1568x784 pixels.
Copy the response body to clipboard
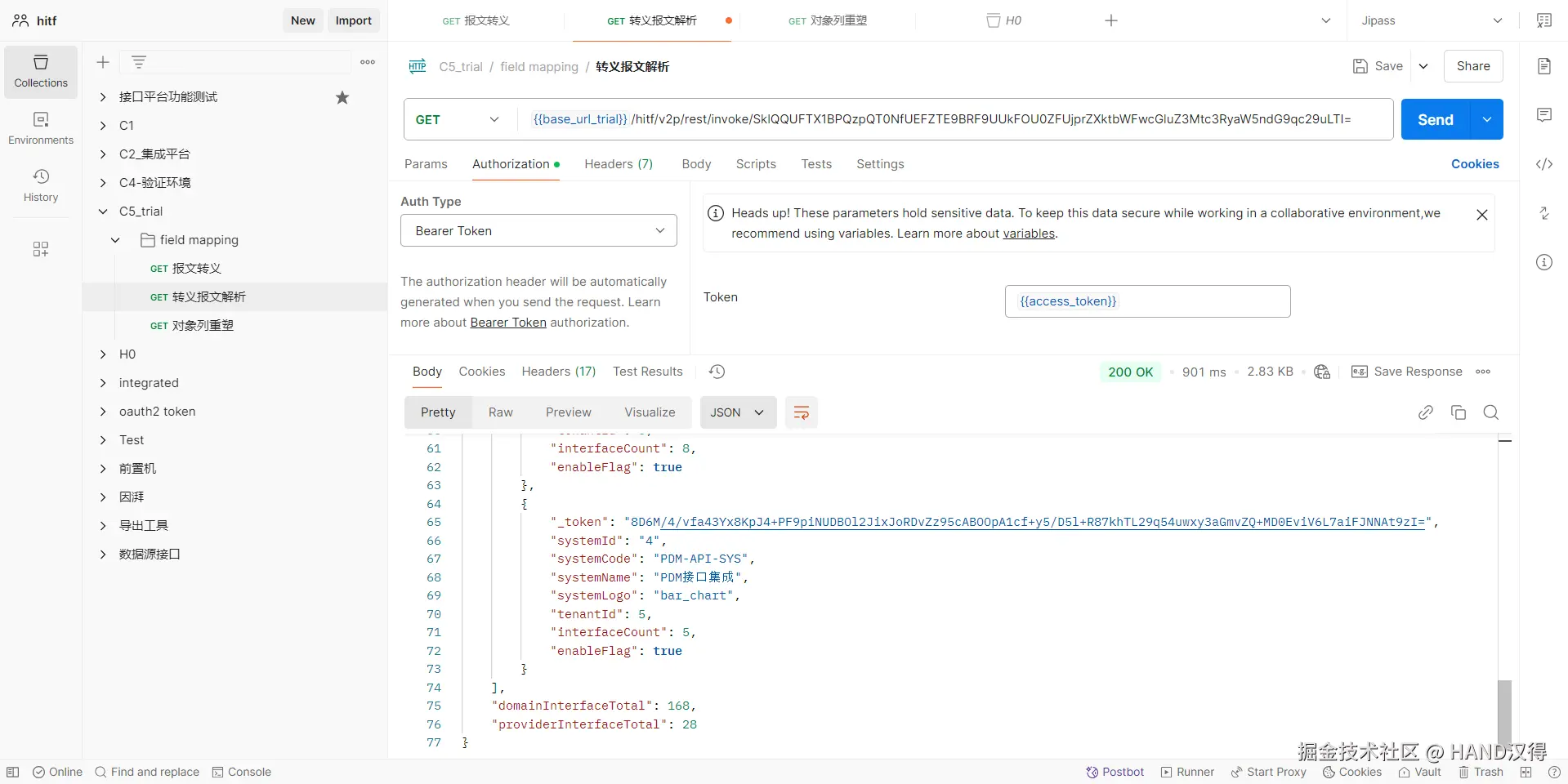click(x=1459, y=412)
